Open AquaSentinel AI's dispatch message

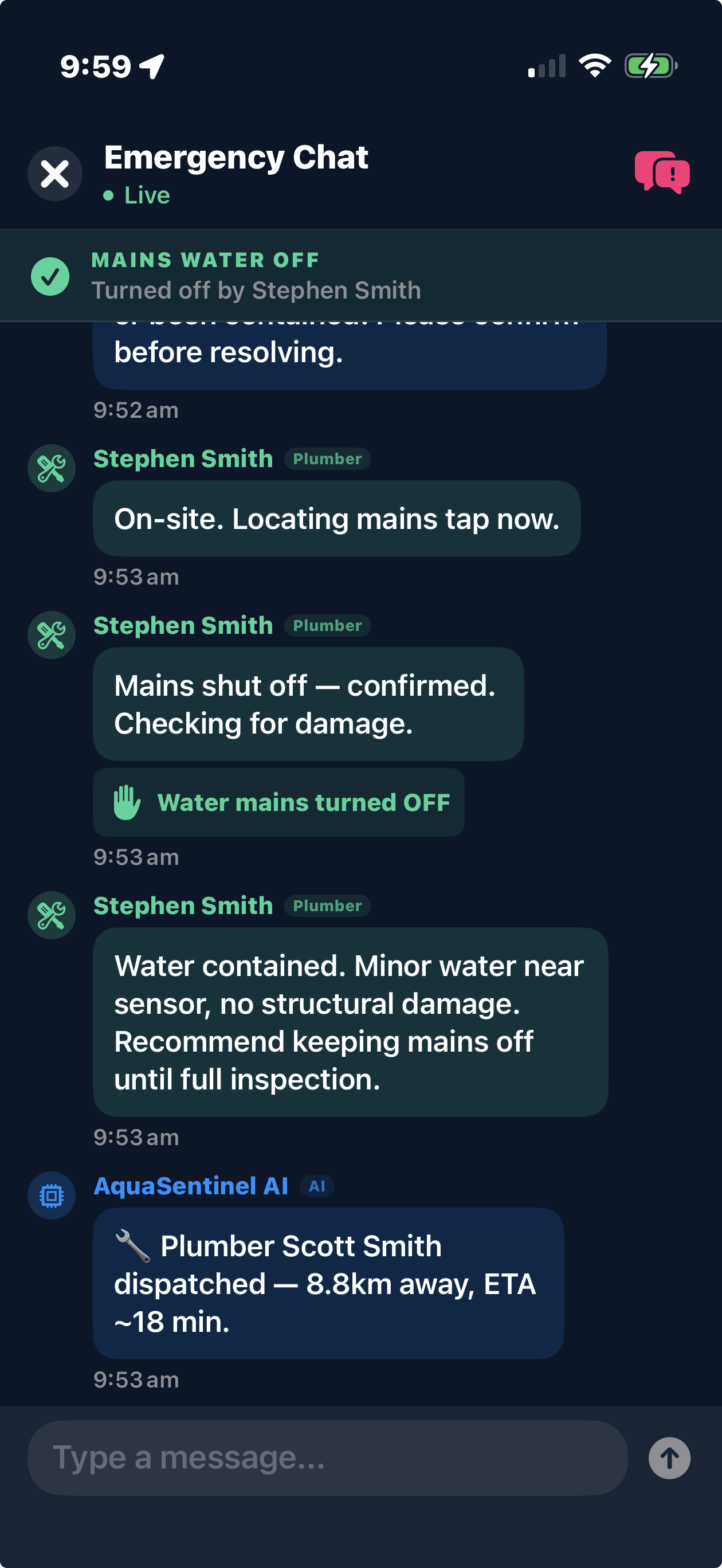(328, 1286)
